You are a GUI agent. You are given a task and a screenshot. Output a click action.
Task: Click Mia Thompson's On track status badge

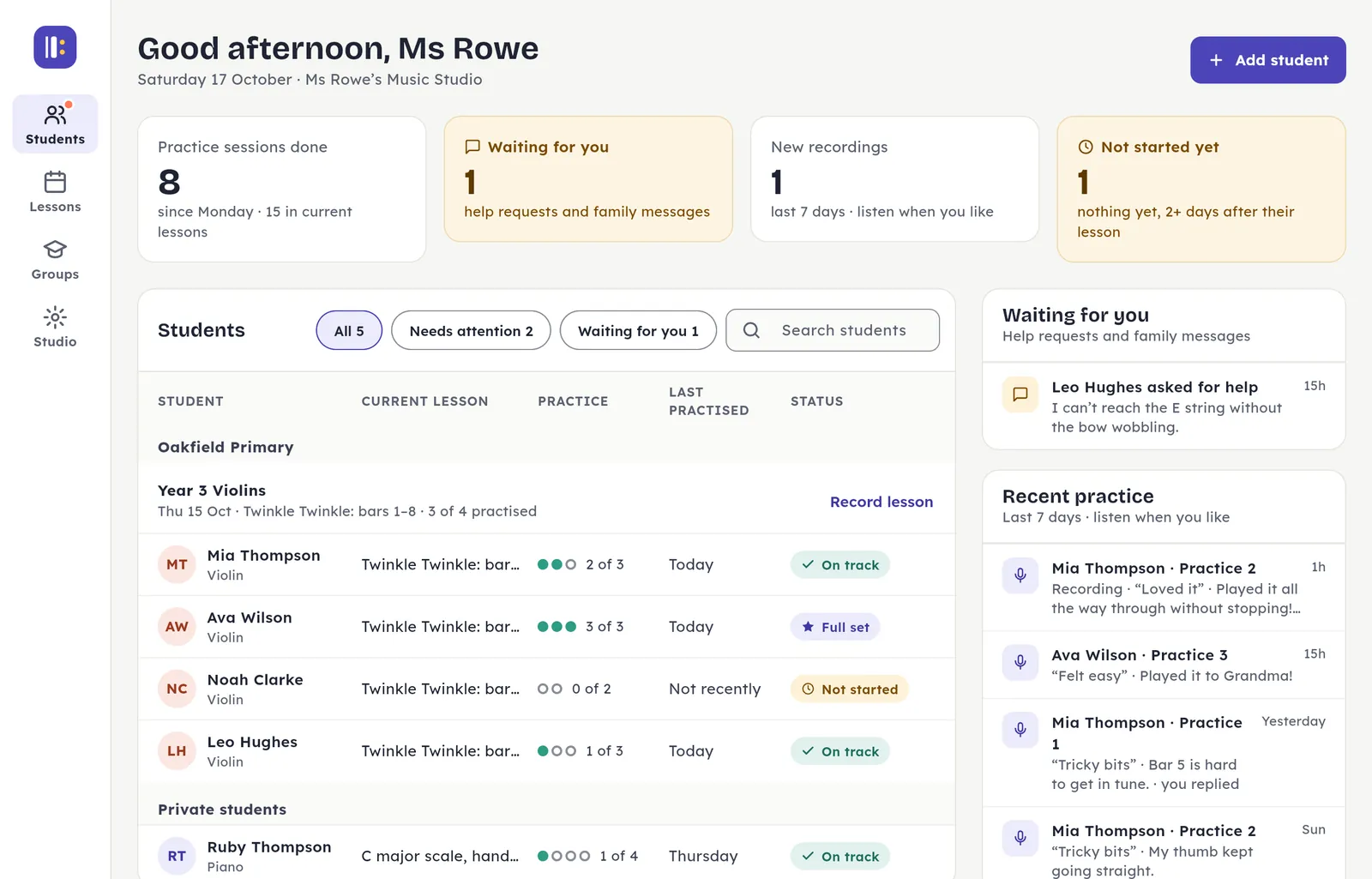(x=840, y=564)
